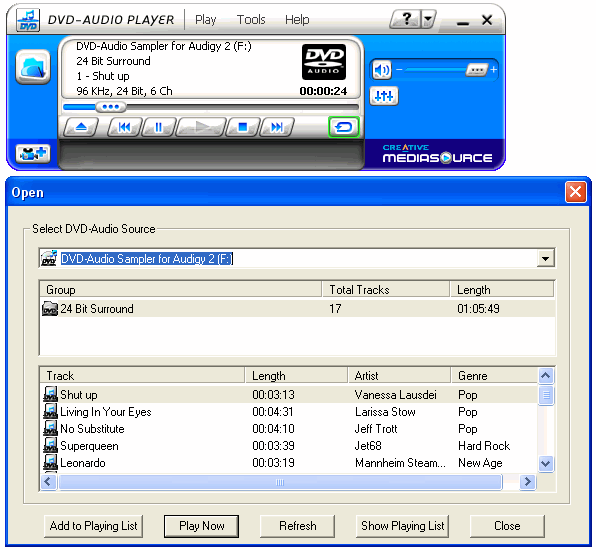Click the horizontal scrollbar thumb
The width and height of the screenshot is (596, 549).
[x=280, y=482]
